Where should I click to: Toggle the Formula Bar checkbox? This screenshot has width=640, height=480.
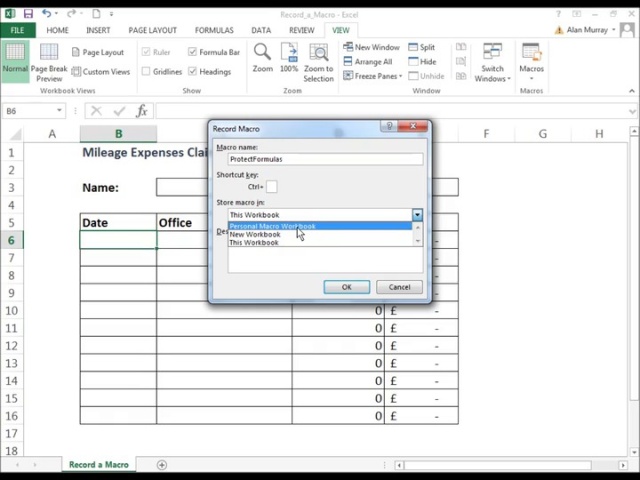pos(192,52)
